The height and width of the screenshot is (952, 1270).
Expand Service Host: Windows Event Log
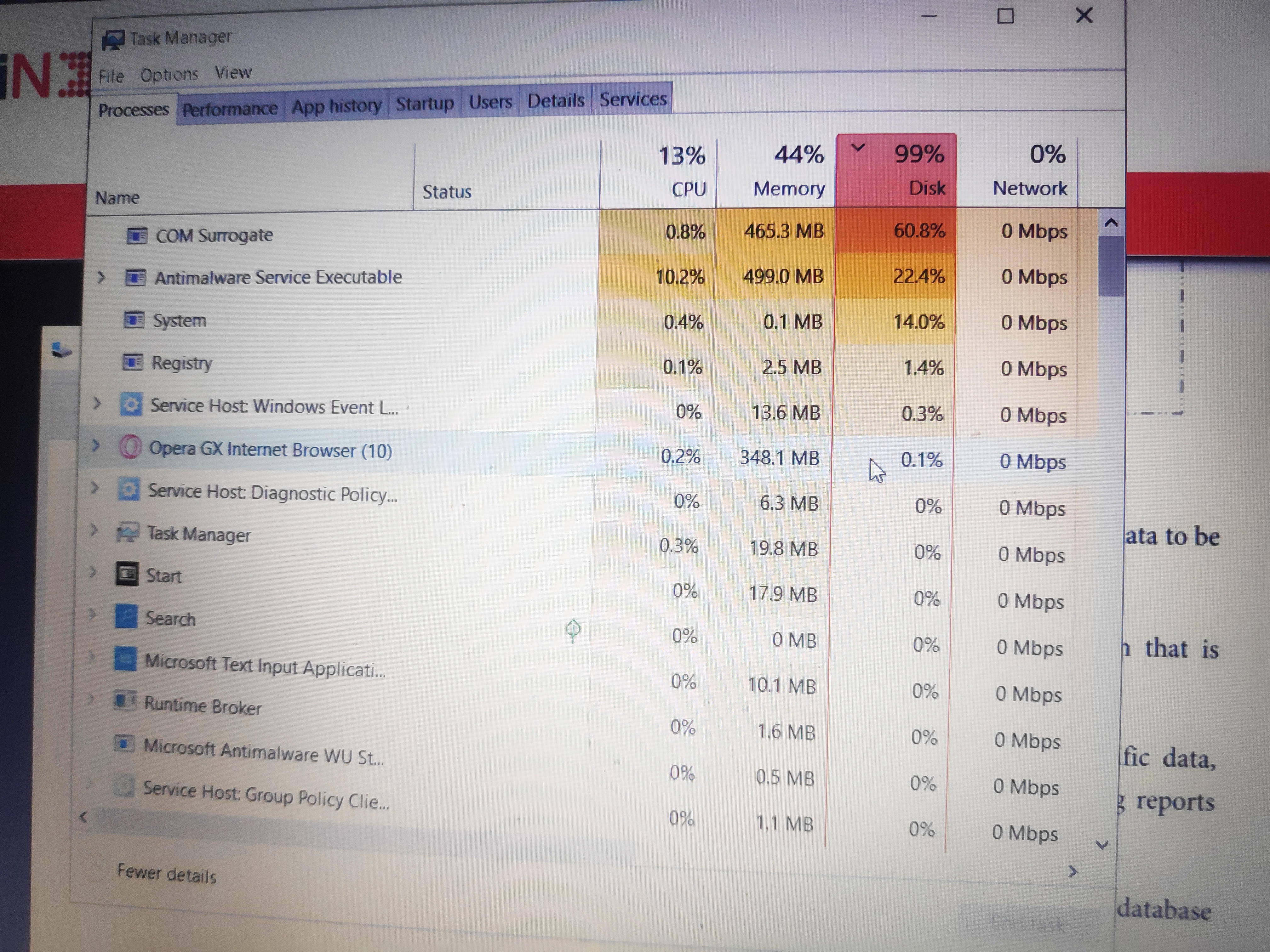coord(97,404)
